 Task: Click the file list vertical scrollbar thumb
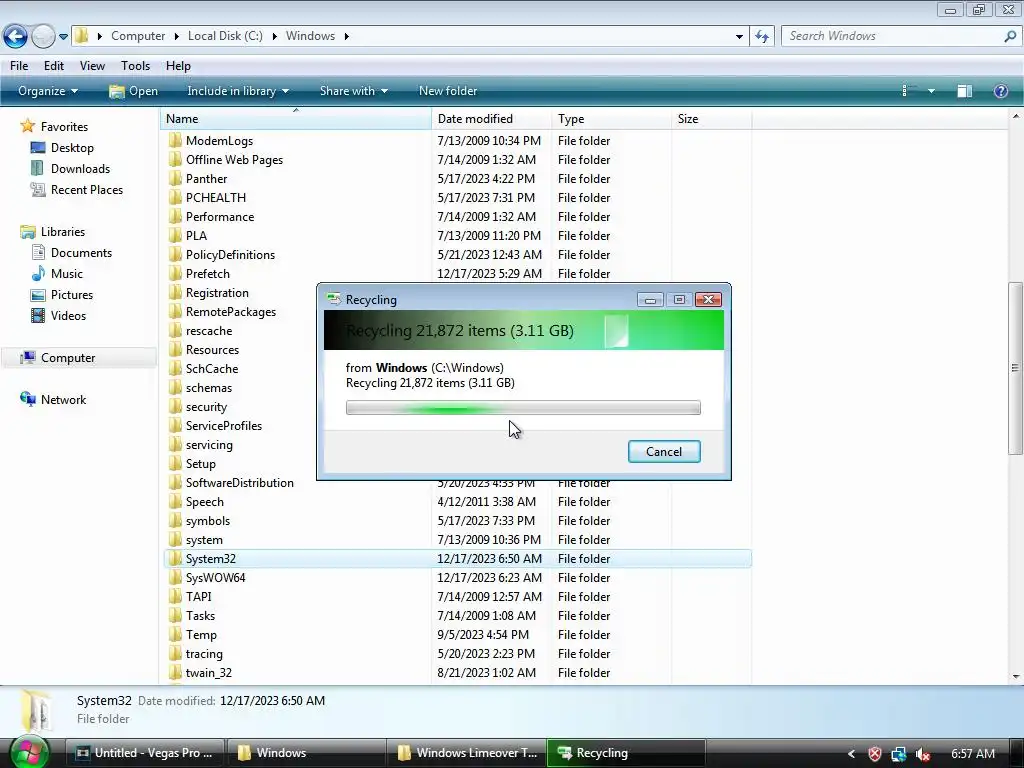click(1015, 368)
